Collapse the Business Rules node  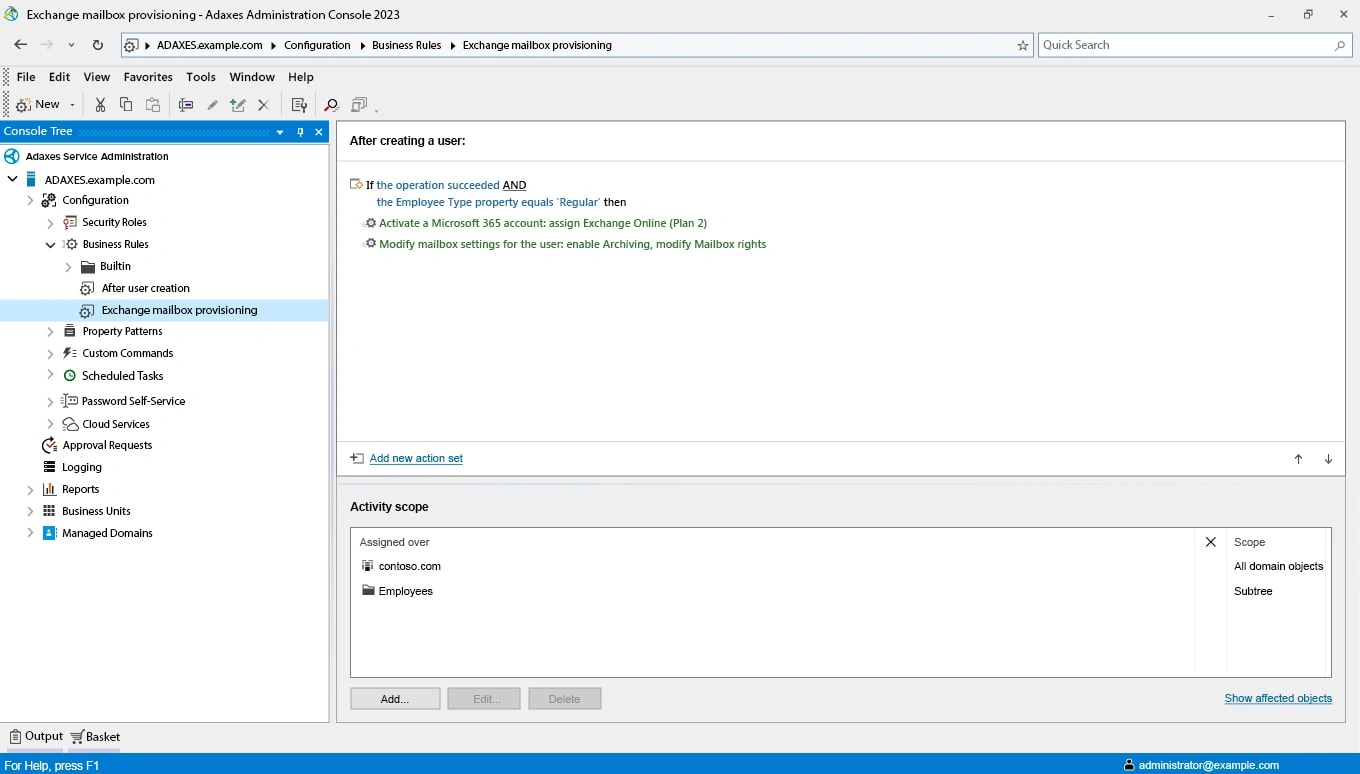[51, 245]
